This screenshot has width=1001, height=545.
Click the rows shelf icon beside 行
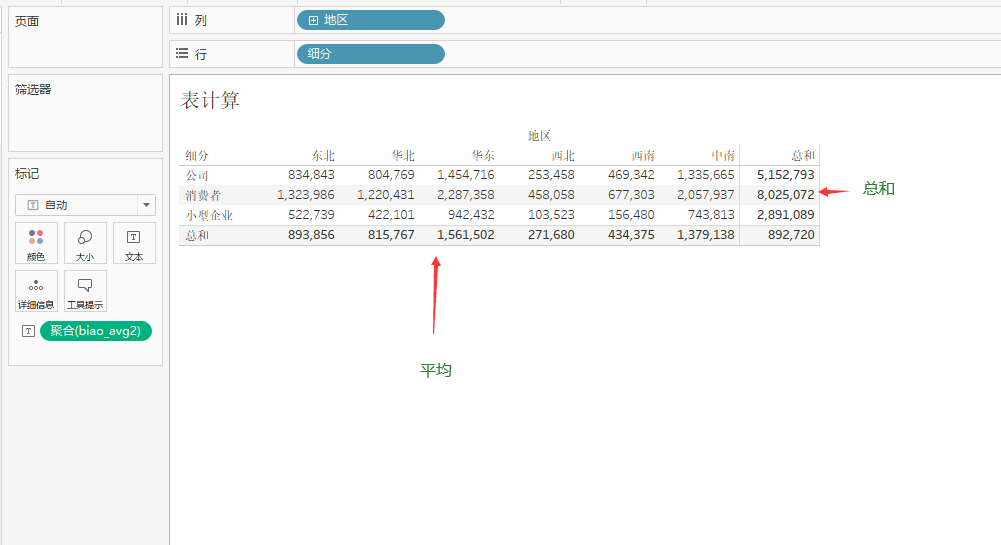coord(182,54)
